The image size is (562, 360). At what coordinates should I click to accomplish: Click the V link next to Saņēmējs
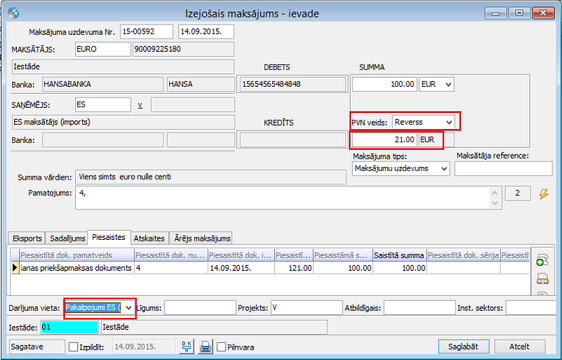[x=140, y=105]
